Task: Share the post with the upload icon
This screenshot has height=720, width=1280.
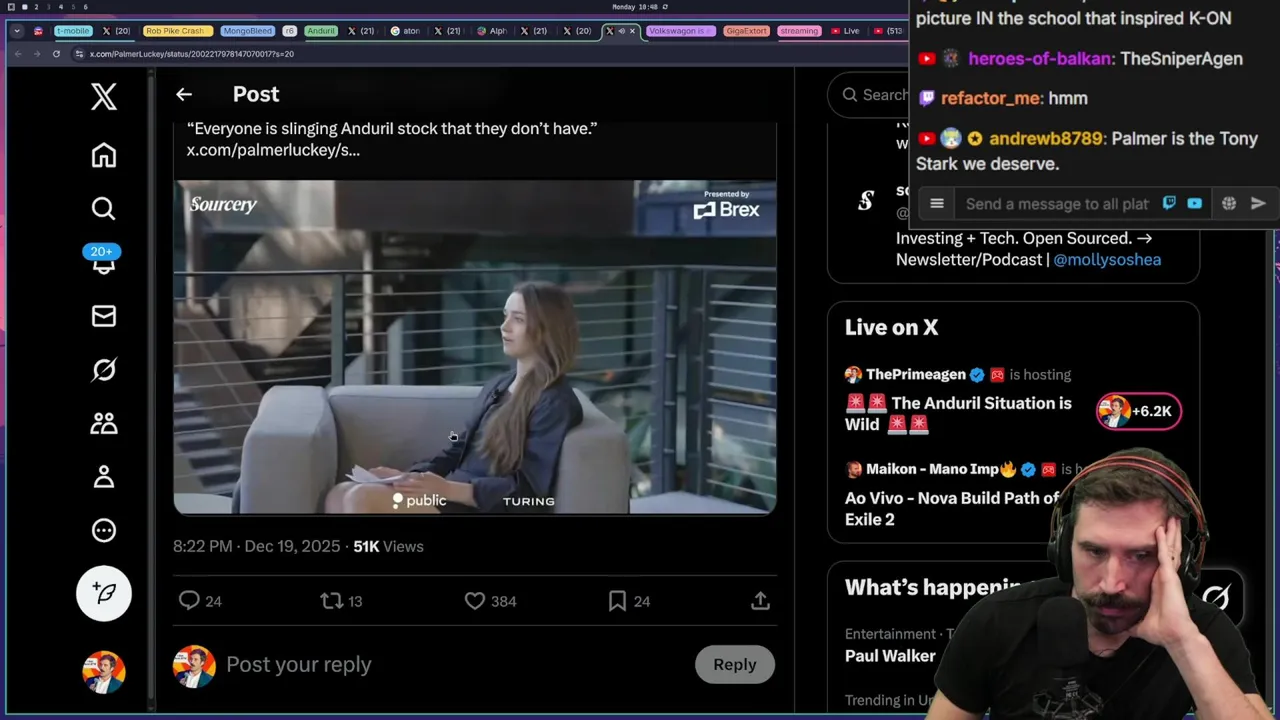Action: coord(760,601)
